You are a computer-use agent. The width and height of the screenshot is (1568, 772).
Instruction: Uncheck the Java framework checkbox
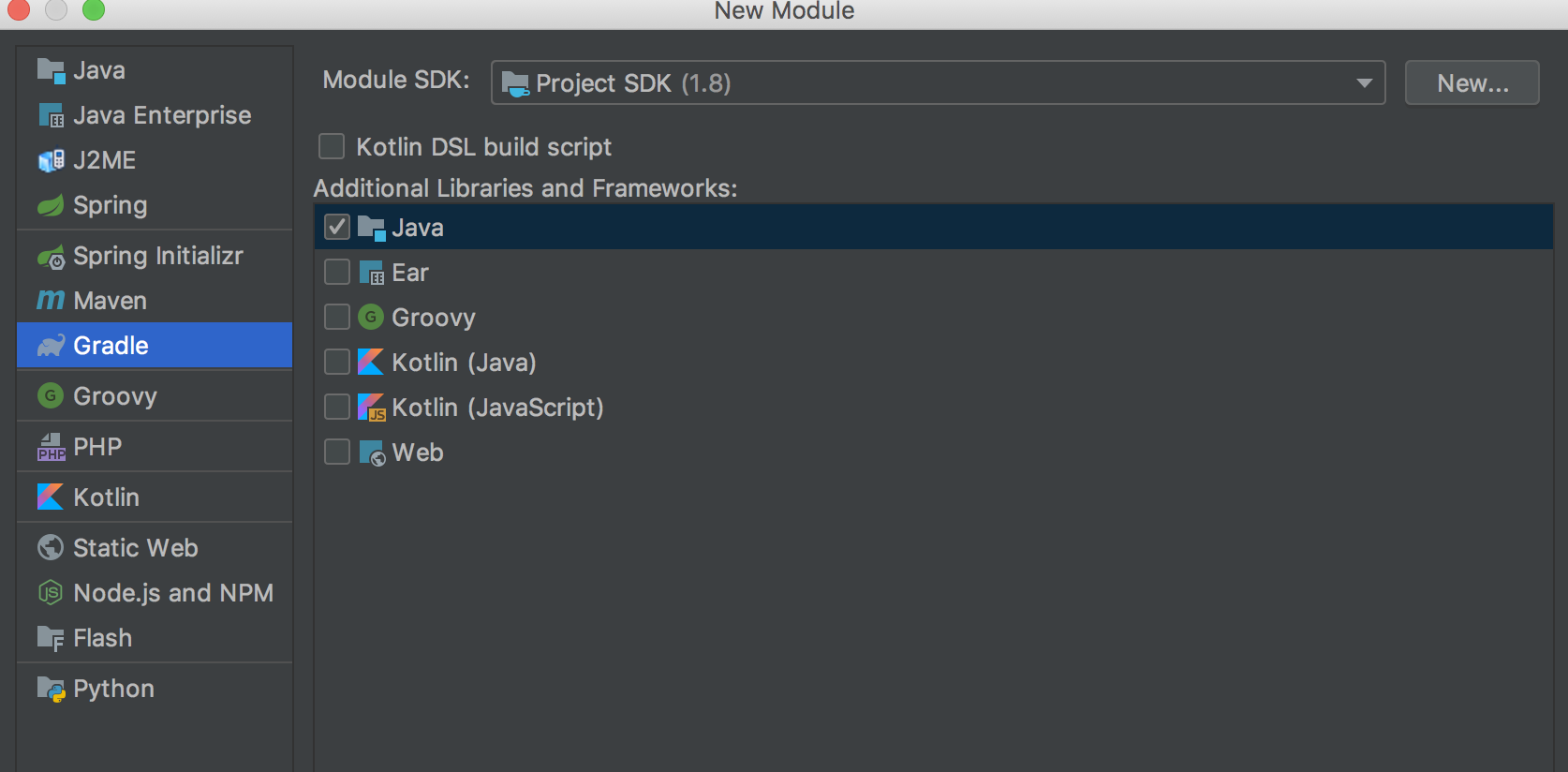click(336, 227)
